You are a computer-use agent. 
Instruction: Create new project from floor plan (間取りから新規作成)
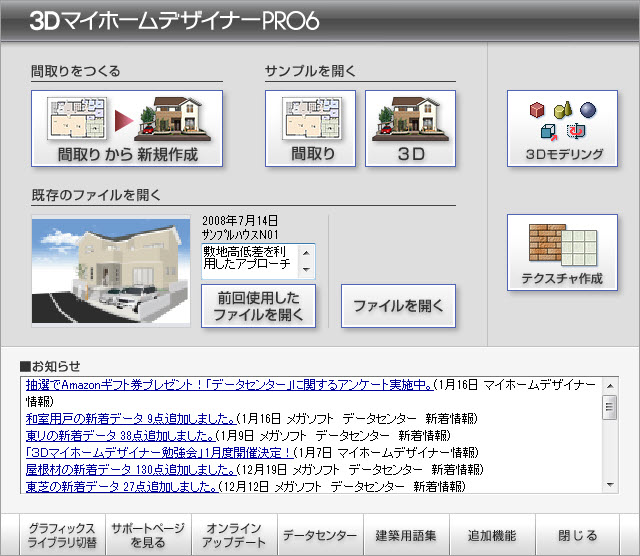tap(127, 129)
